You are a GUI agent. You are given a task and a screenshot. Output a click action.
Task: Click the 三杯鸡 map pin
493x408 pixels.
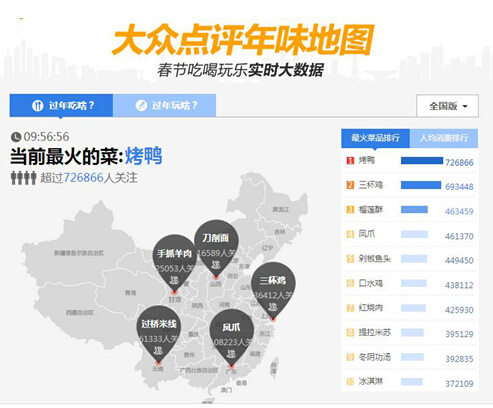coord(273,291)
